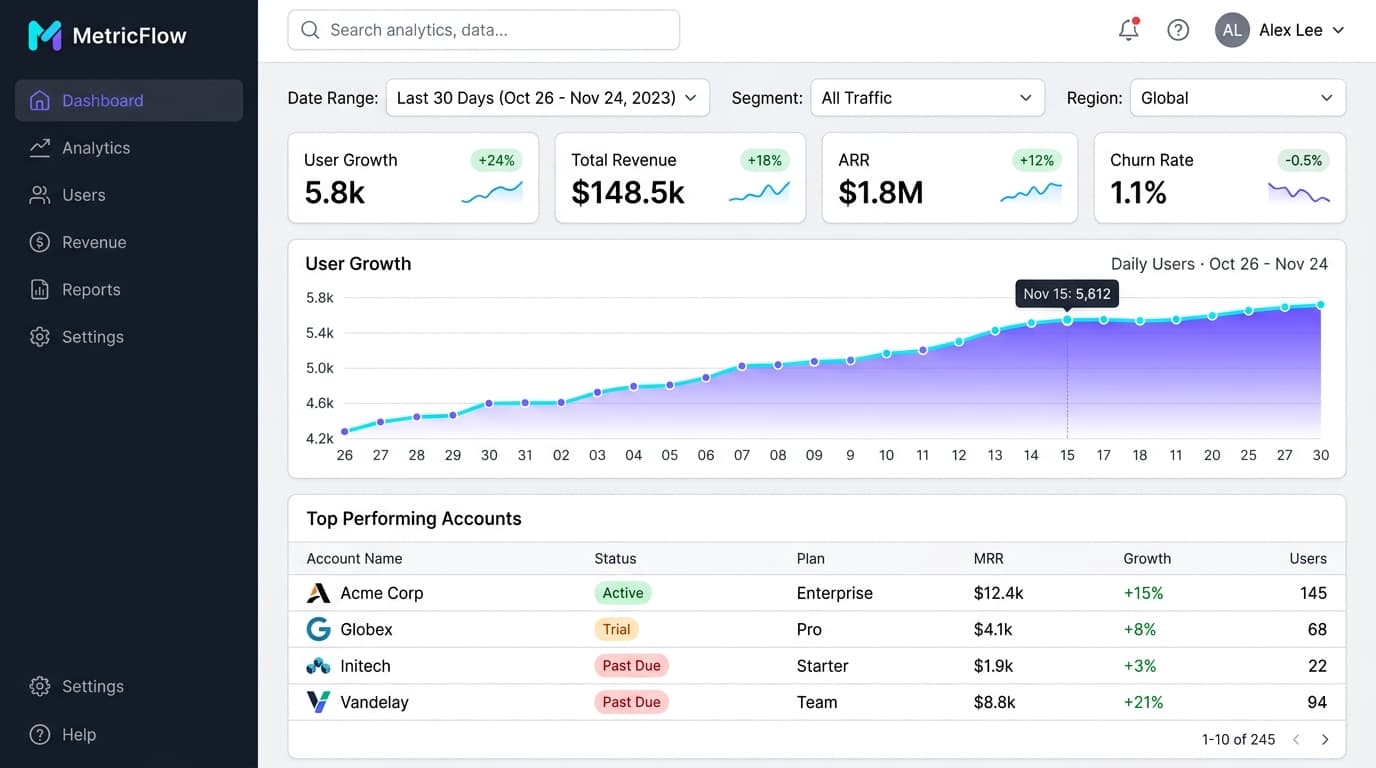Click the gear icon beside upper Settings
Viewport: 1376px width, 768px height.
click(x=40, y=337)
